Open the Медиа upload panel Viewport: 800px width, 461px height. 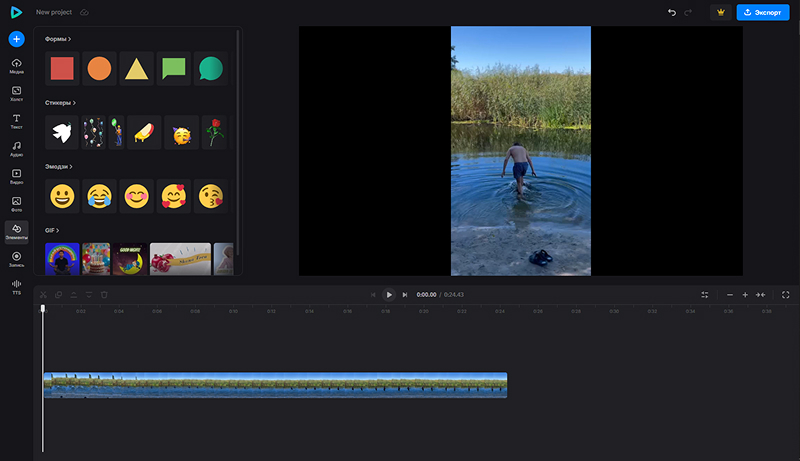[x=16, y=66]
